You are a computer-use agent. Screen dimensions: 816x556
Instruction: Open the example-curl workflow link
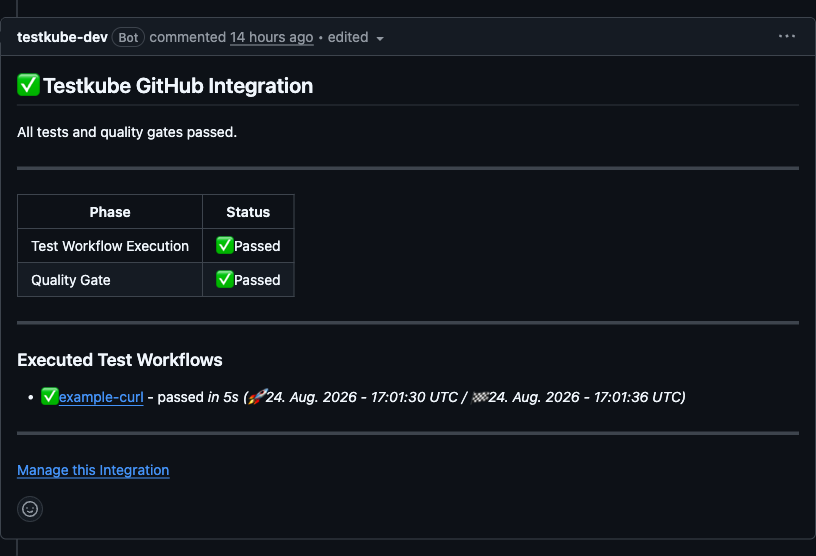coord(101,397)
